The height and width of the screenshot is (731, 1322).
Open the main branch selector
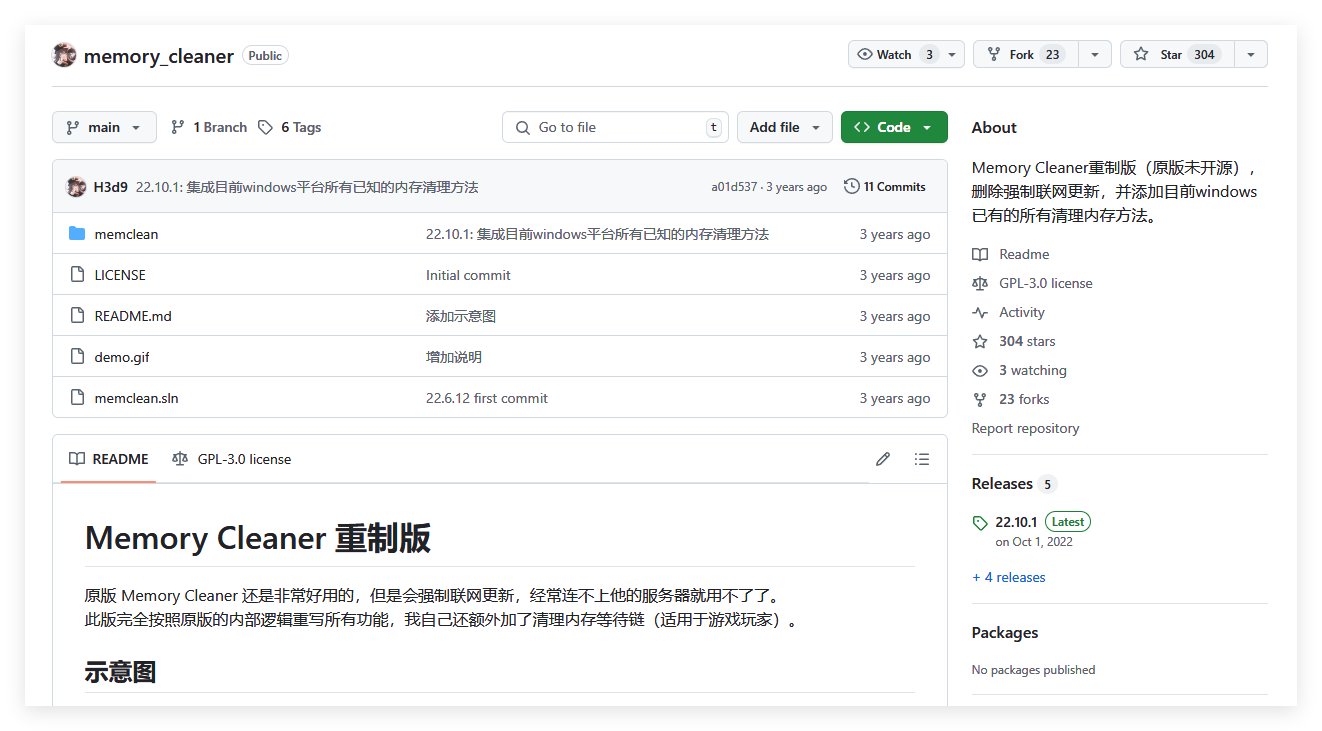pyautogui.click(x=104, y=127)
